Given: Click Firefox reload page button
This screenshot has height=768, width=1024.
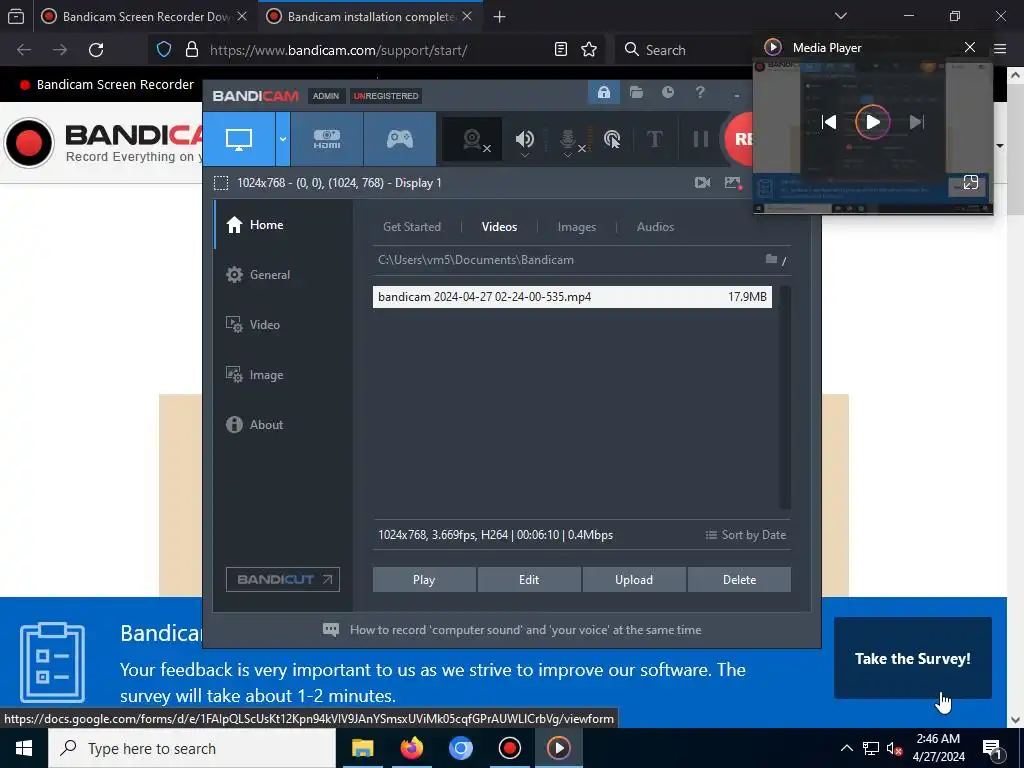Looking at the screenshot, I should point(96,50).
